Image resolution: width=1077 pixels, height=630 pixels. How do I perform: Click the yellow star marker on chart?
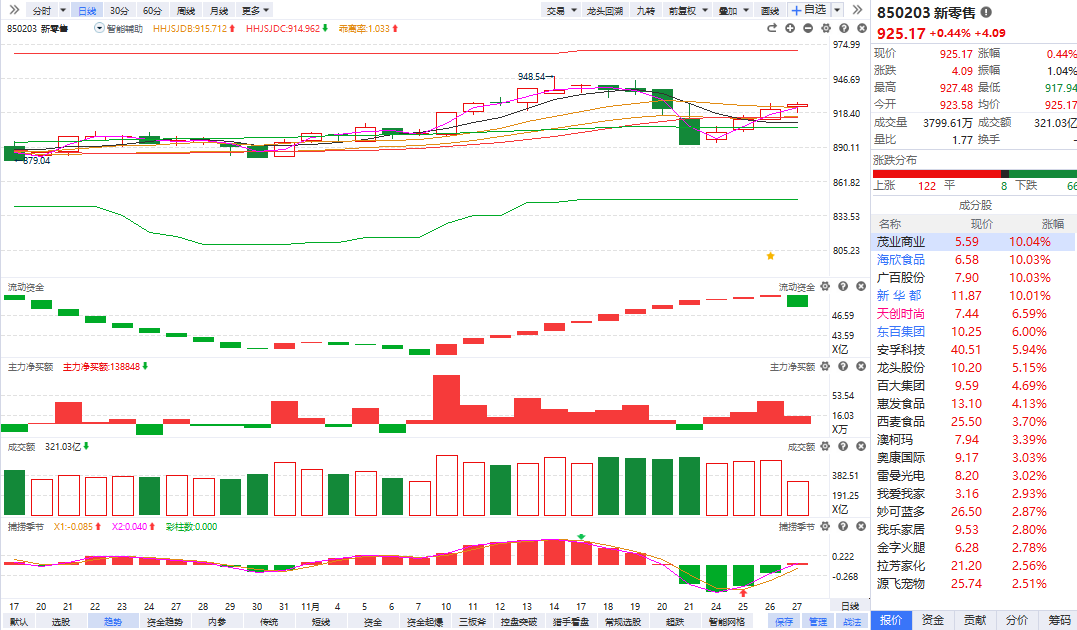(x=770, y=256)
